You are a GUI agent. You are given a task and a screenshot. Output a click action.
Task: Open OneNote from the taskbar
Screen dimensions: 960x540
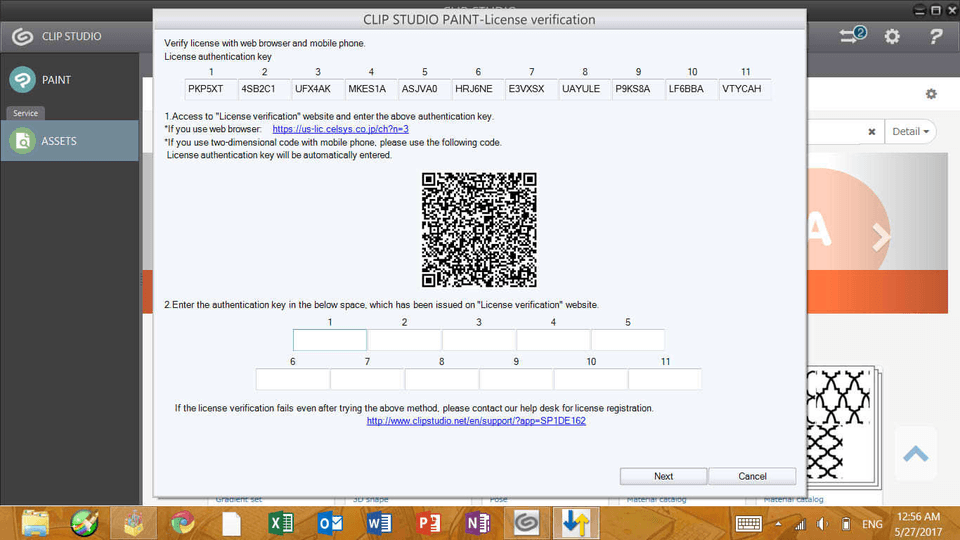(477, 522)
